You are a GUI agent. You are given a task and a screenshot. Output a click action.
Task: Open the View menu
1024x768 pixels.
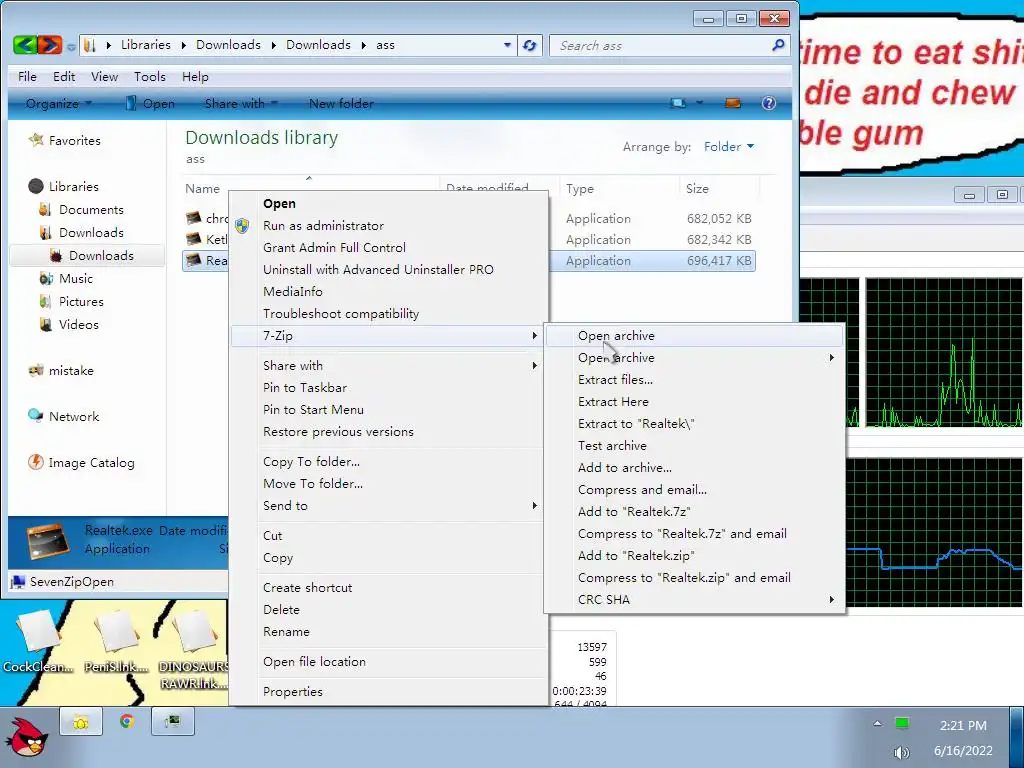104,76
